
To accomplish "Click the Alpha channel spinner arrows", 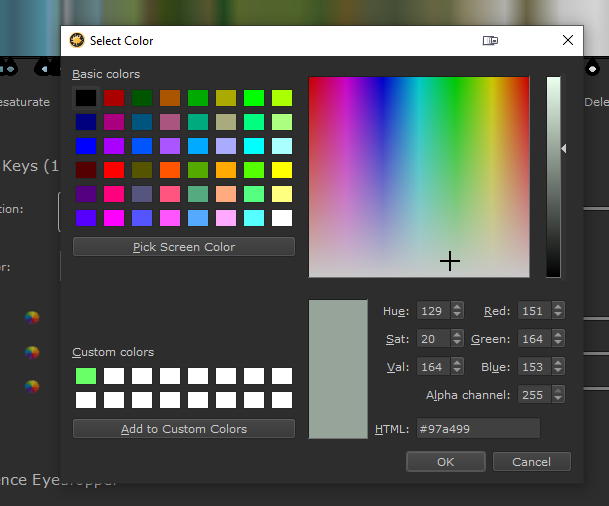I will pos(558,395).
